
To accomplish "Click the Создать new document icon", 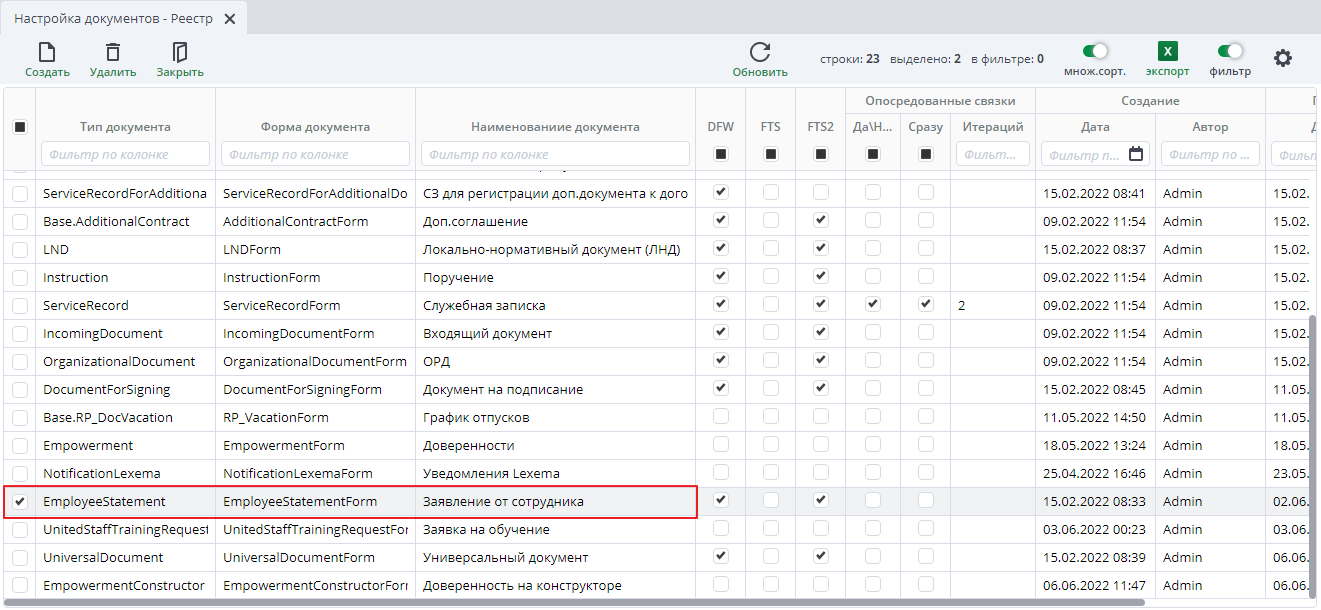I will [x=46, y=53].
